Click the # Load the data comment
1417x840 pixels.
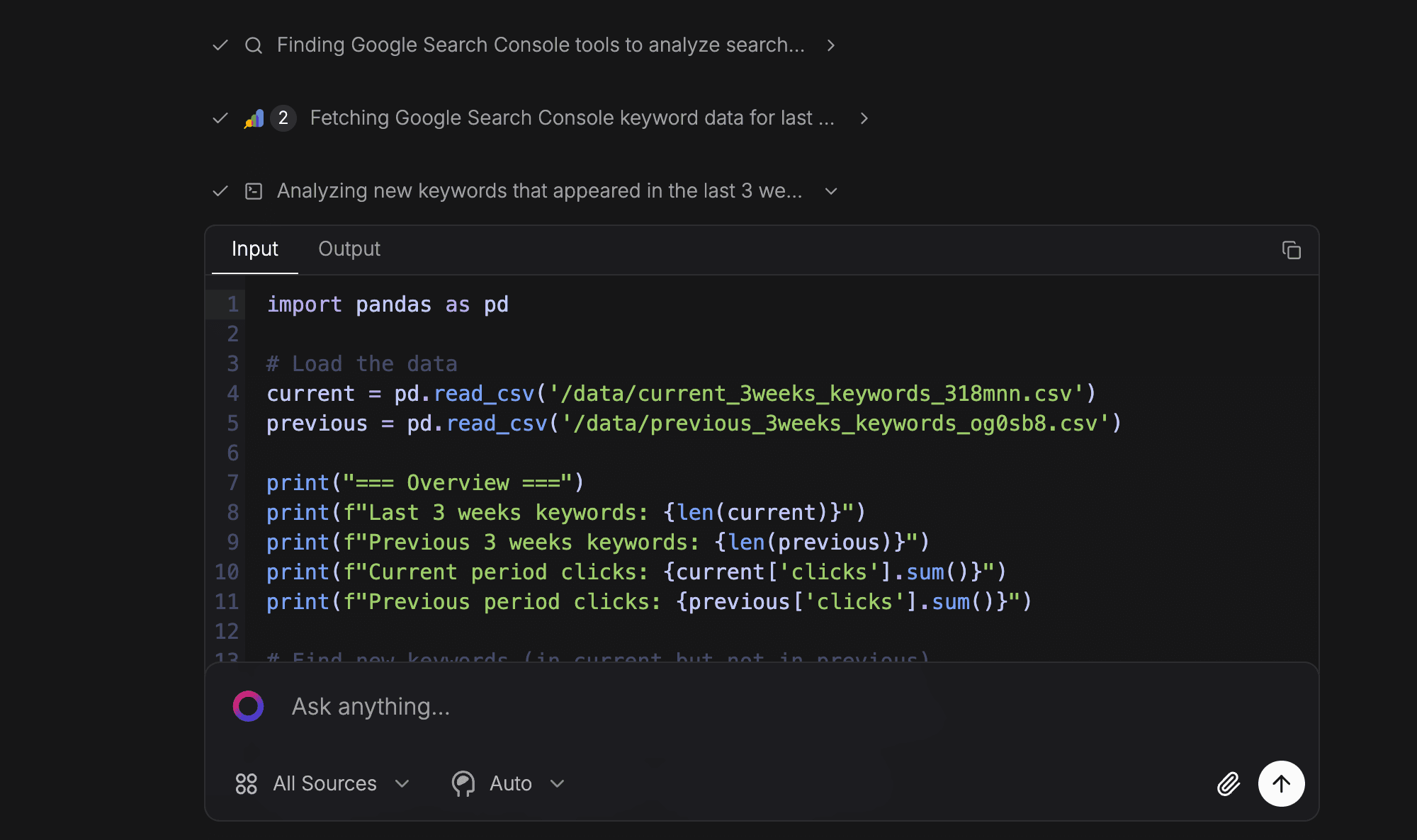[362, 364]
